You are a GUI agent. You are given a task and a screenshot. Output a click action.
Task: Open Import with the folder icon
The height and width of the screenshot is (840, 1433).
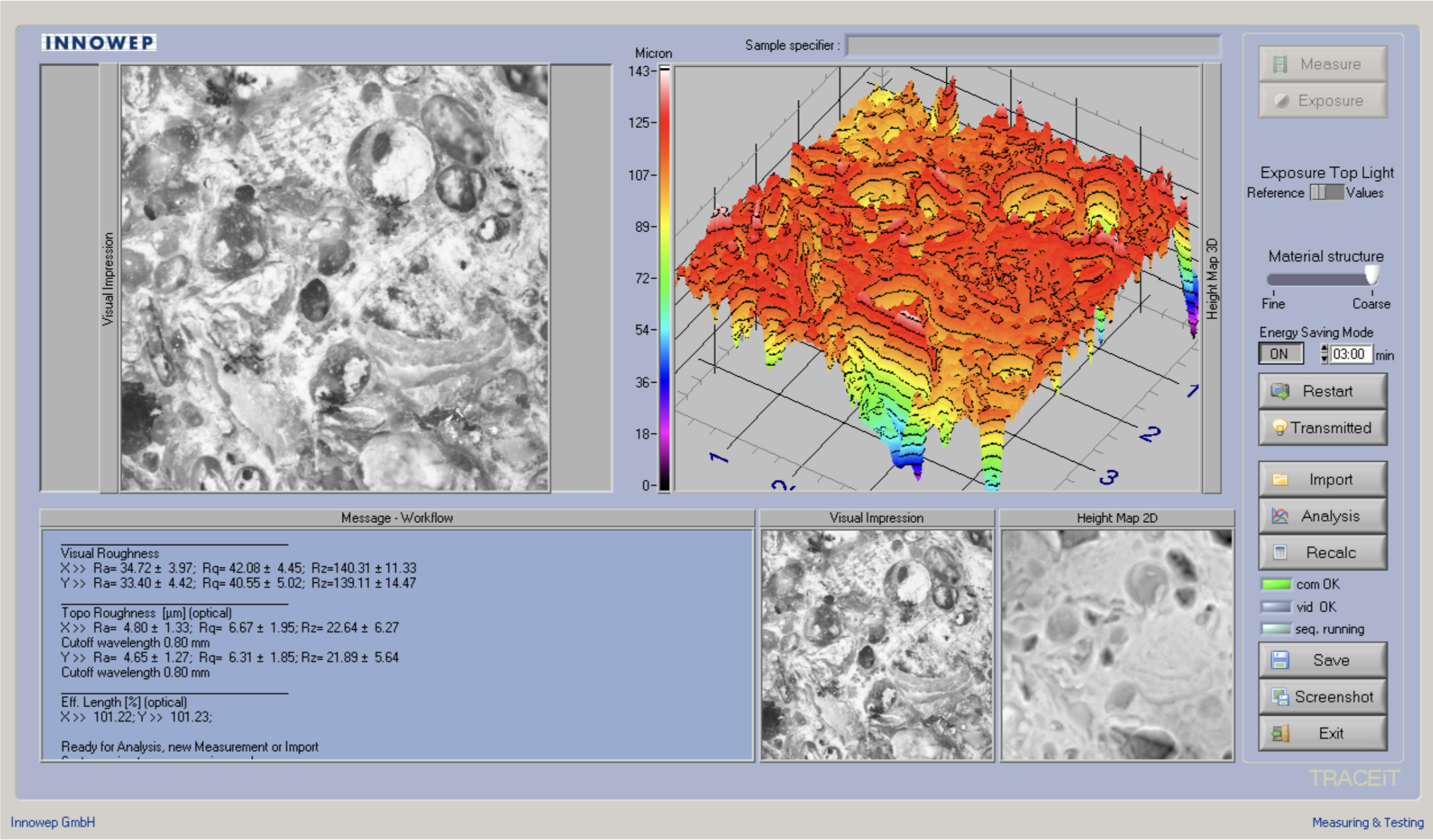(1323, 479)
